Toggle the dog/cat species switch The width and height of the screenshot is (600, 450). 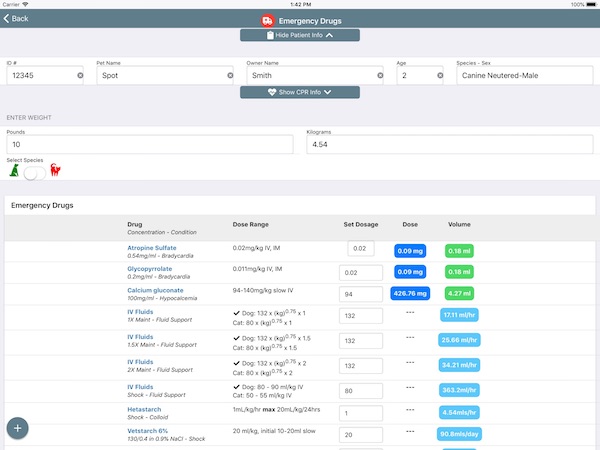pos(34,173)
